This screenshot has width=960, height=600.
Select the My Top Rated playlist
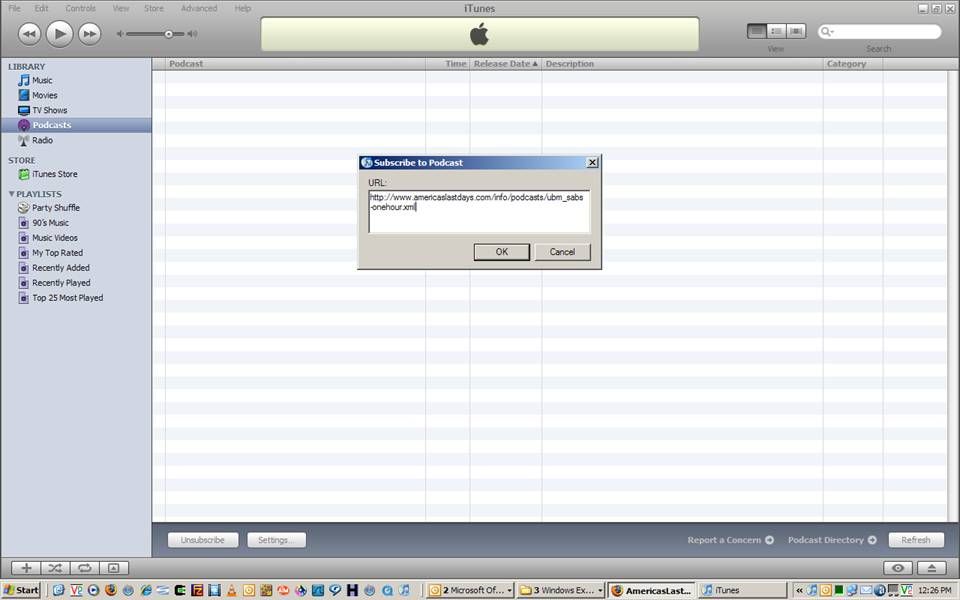pyautogui.click(x=76, y=253)
